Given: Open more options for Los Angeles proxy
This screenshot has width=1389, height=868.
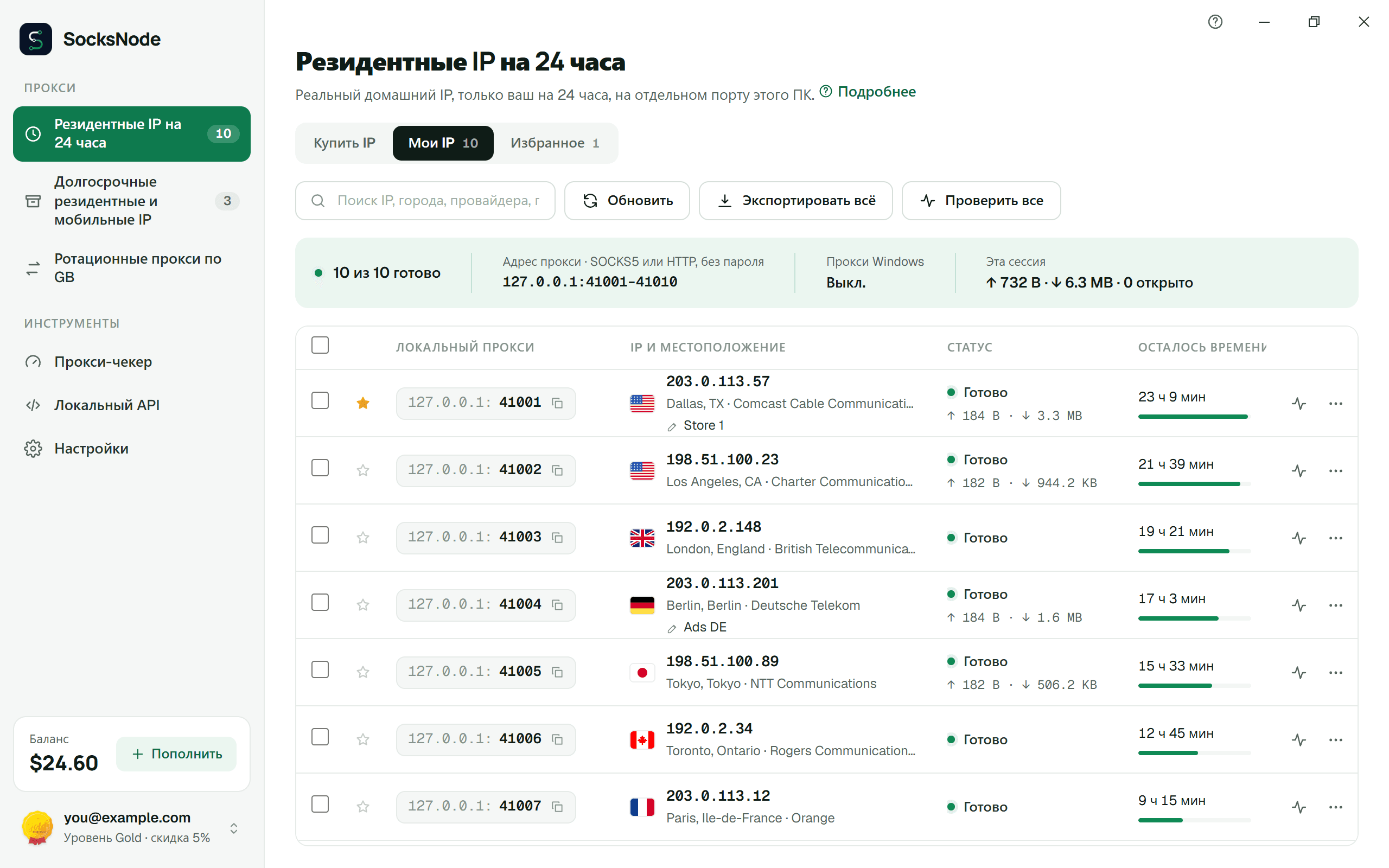Looking at the screenshot, I should pyautogui.click(x=1335, y=470).
